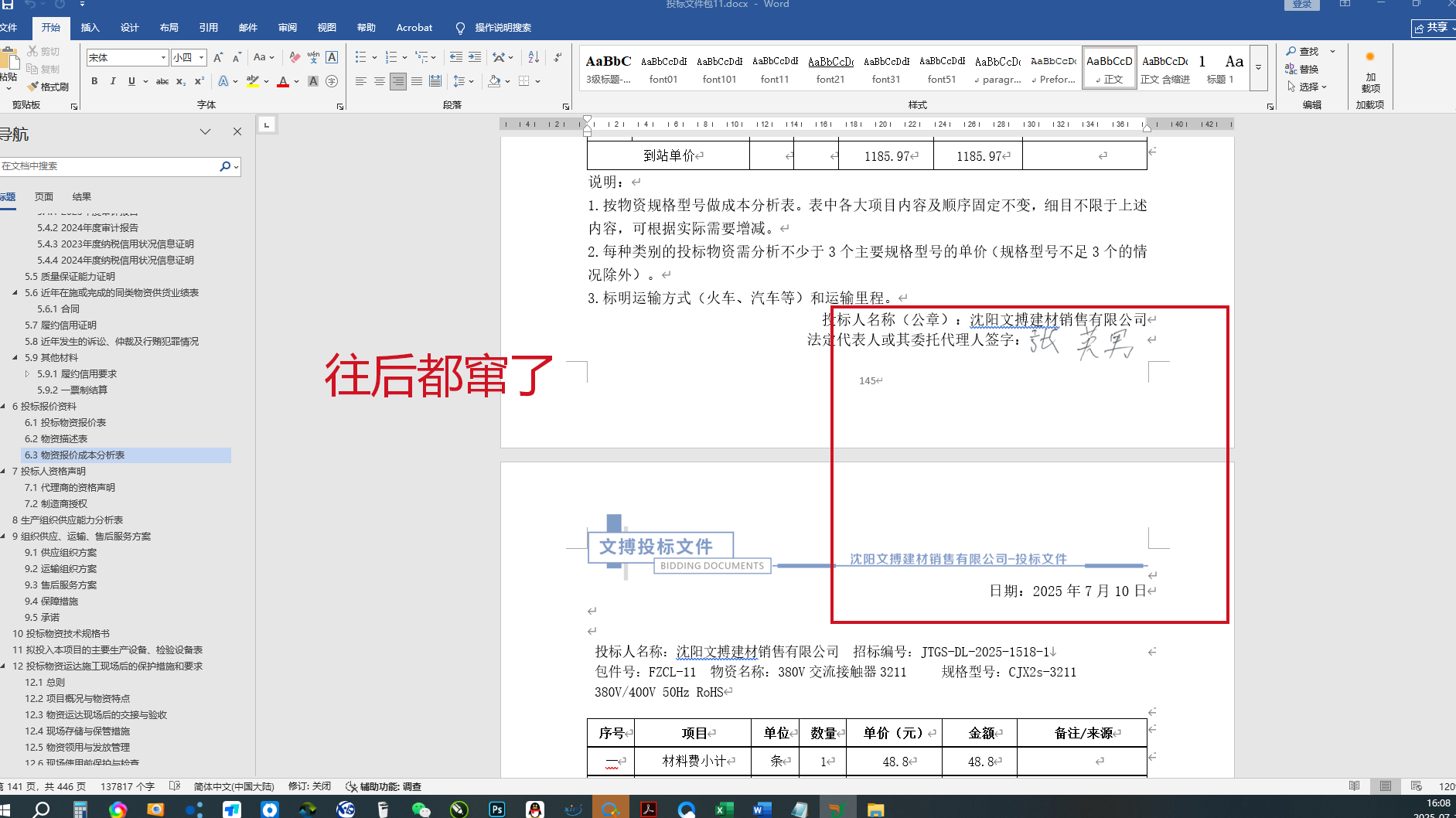1456x818 pixels.
Task: Open the 布局 ribbon tab
Action: 169,28
